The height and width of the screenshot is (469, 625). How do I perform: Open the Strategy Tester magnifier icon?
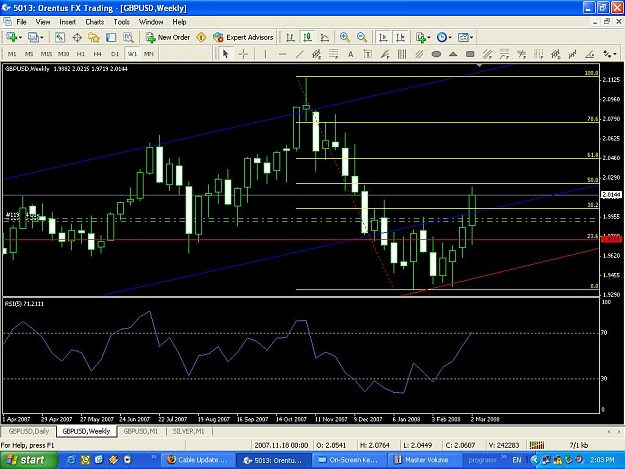[x=128, y=37]
